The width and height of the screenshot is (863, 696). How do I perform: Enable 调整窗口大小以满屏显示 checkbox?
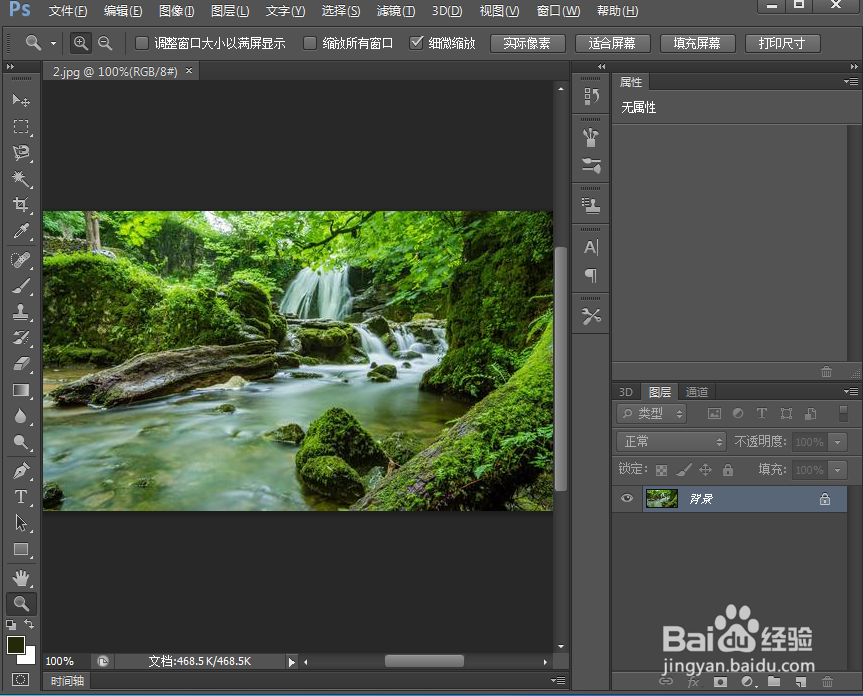point(141,43)
